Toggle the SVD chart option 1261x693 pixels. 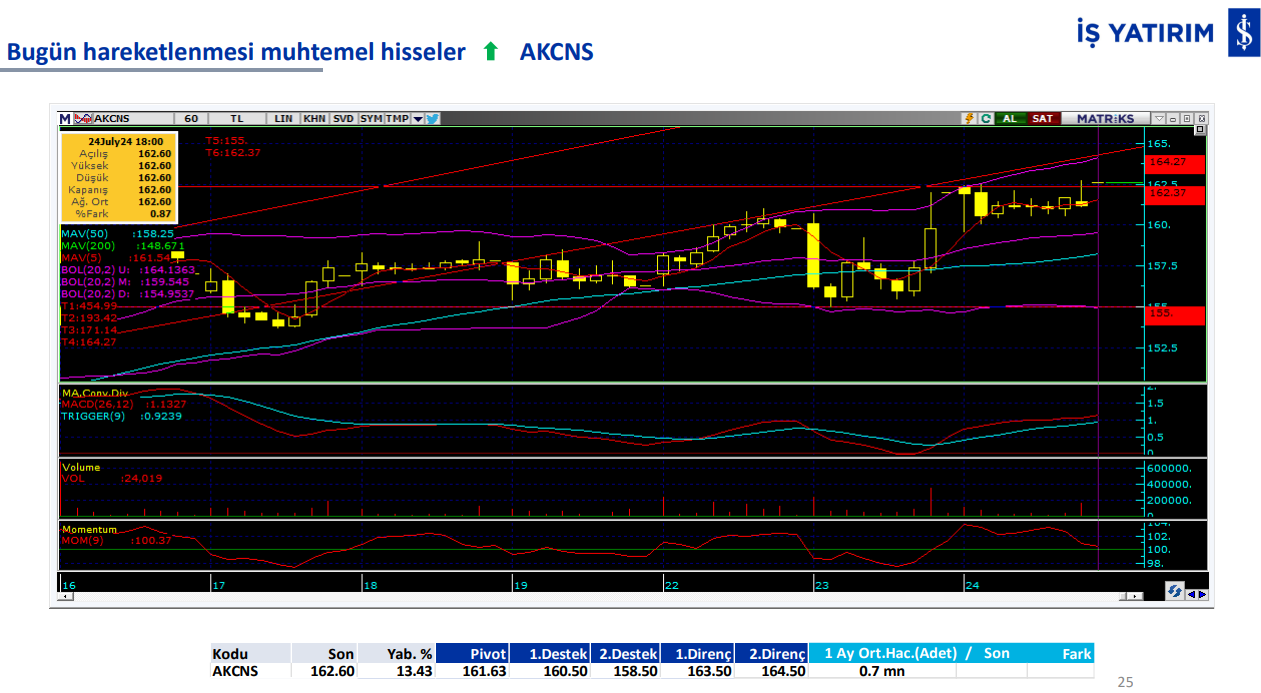(x=343, y=118)
